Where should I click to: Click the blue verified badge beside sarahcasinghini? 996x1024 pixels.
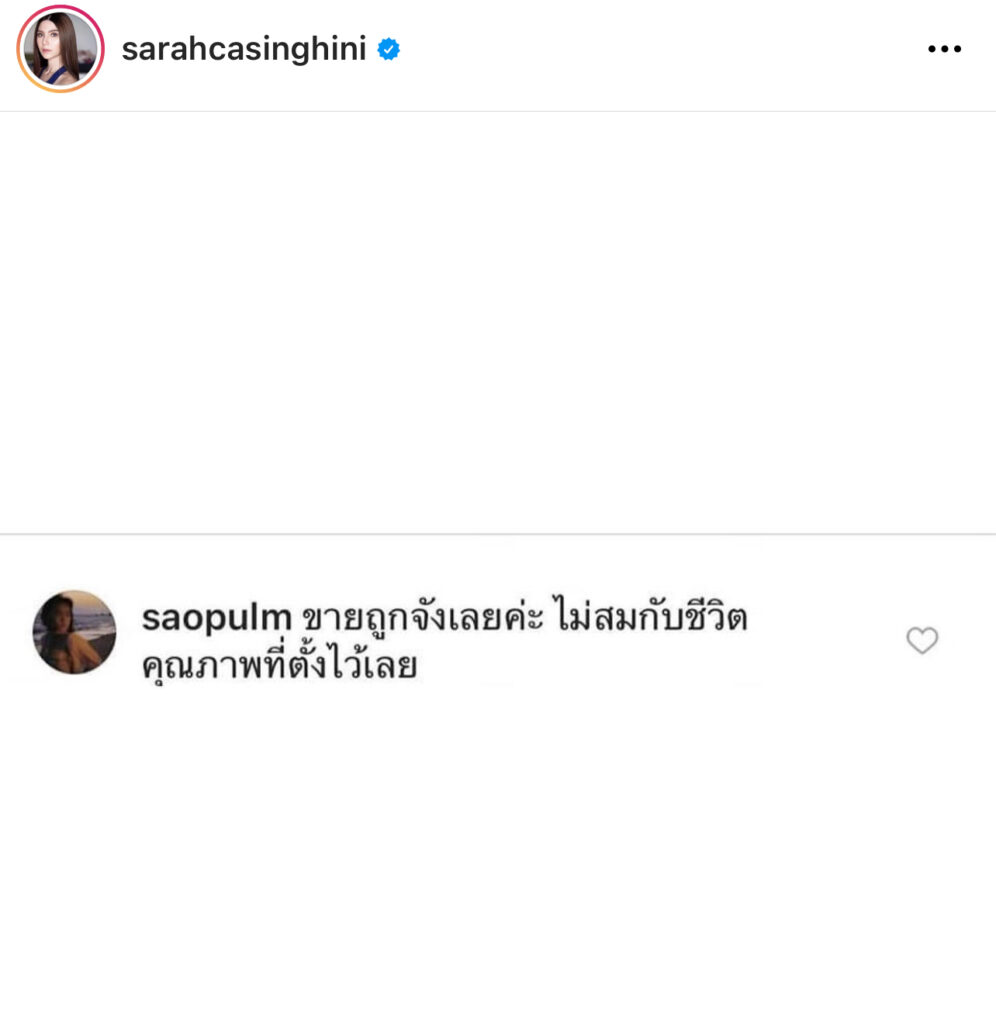click(x=389, y=49)
